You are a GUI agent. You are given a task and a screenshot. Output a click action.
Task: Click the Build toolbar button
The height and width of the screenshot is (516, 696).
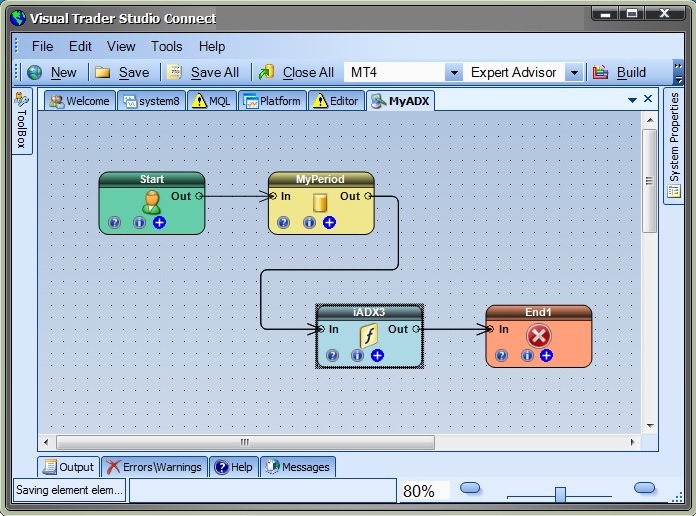tap(619, 72)
